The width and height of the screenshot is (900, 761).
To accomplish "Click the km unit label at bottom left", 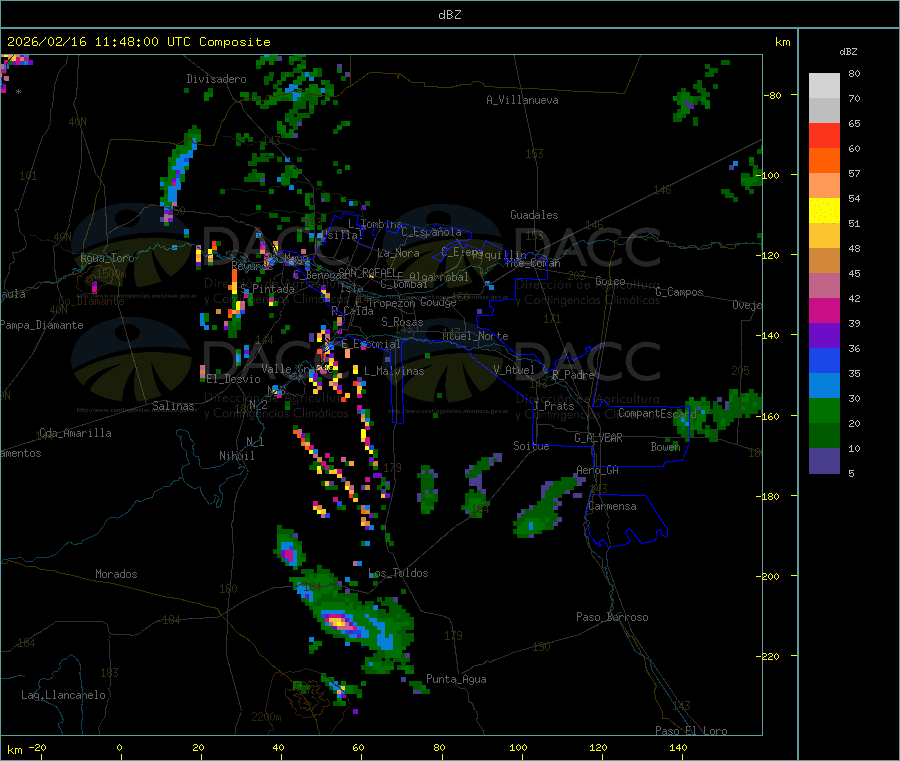I will point(14,750).
